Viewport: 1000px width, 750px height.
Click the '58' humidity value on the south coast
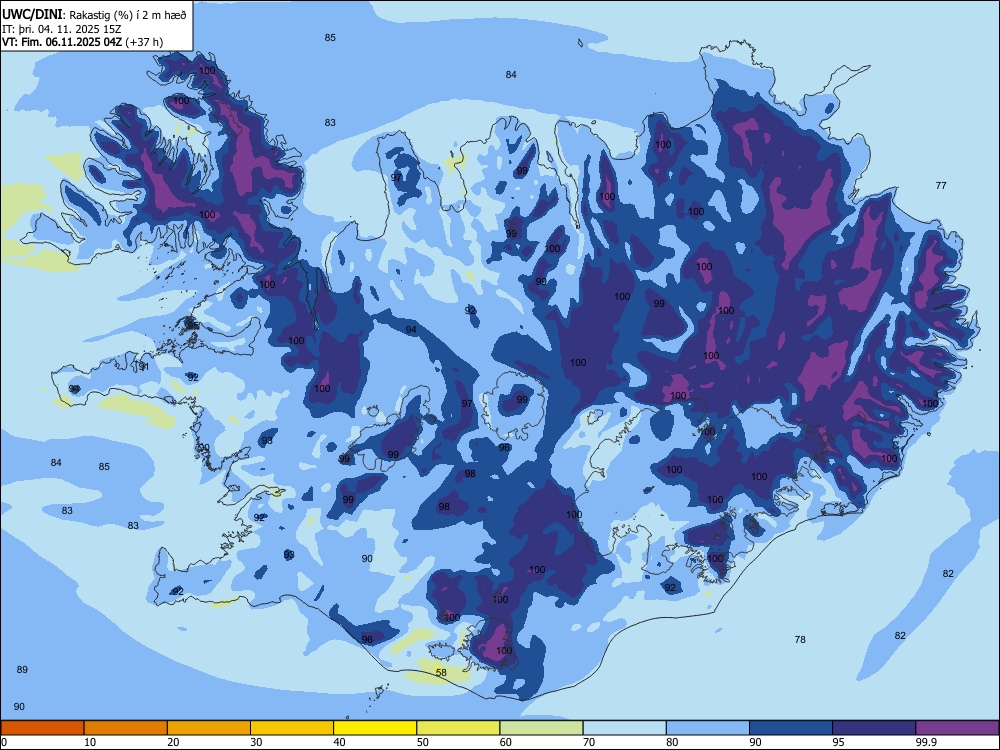[441, 672]
